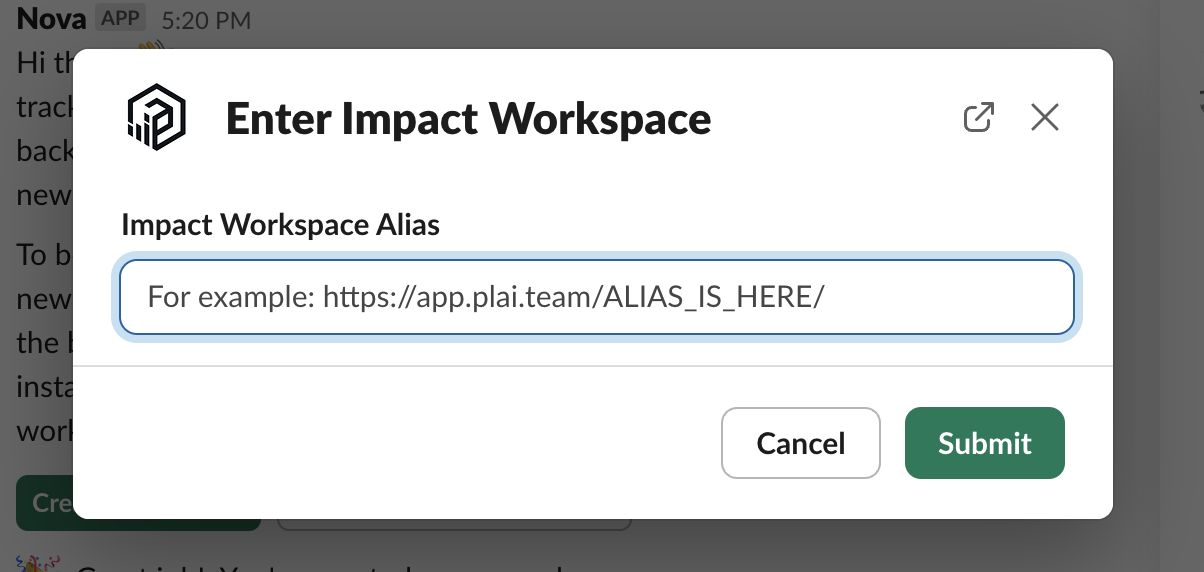Click the dimmed message line starting "To b"

coord(35,255)
